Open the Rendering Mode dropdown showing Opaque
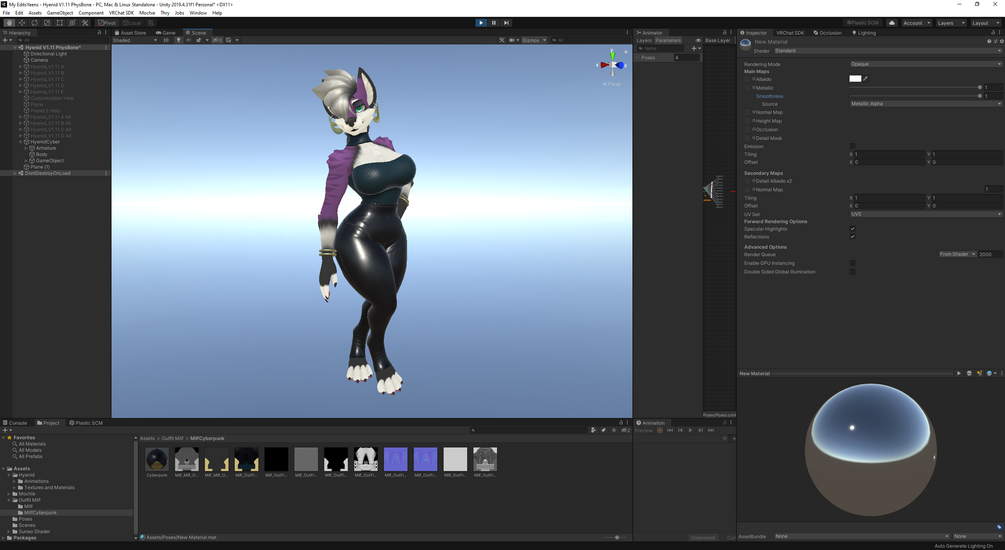The width and height of the screenshot is (1005, 550). pyautogui.click(x=926, y=64)
